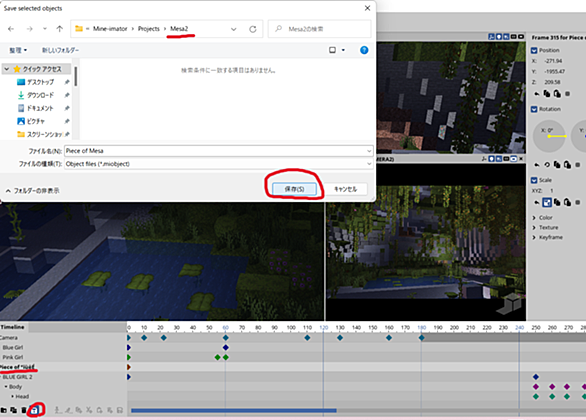Open the blue help icon in save dialog
586x420 pixels.
[x=364, y=50]
